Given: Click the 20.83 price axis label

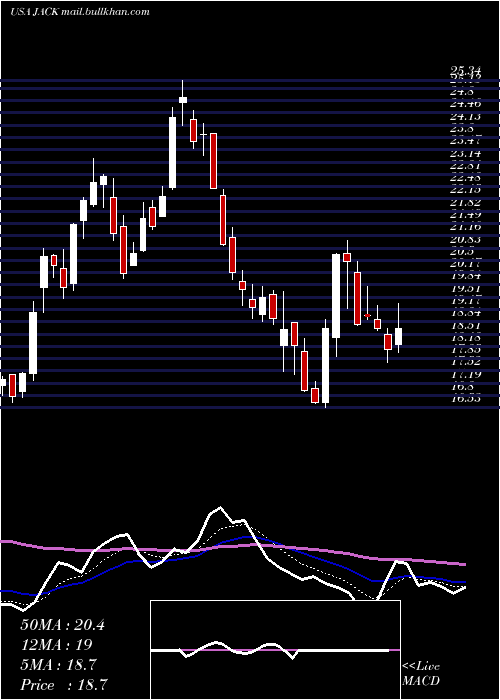Looking at the screenshot, I should coord(465,240).
